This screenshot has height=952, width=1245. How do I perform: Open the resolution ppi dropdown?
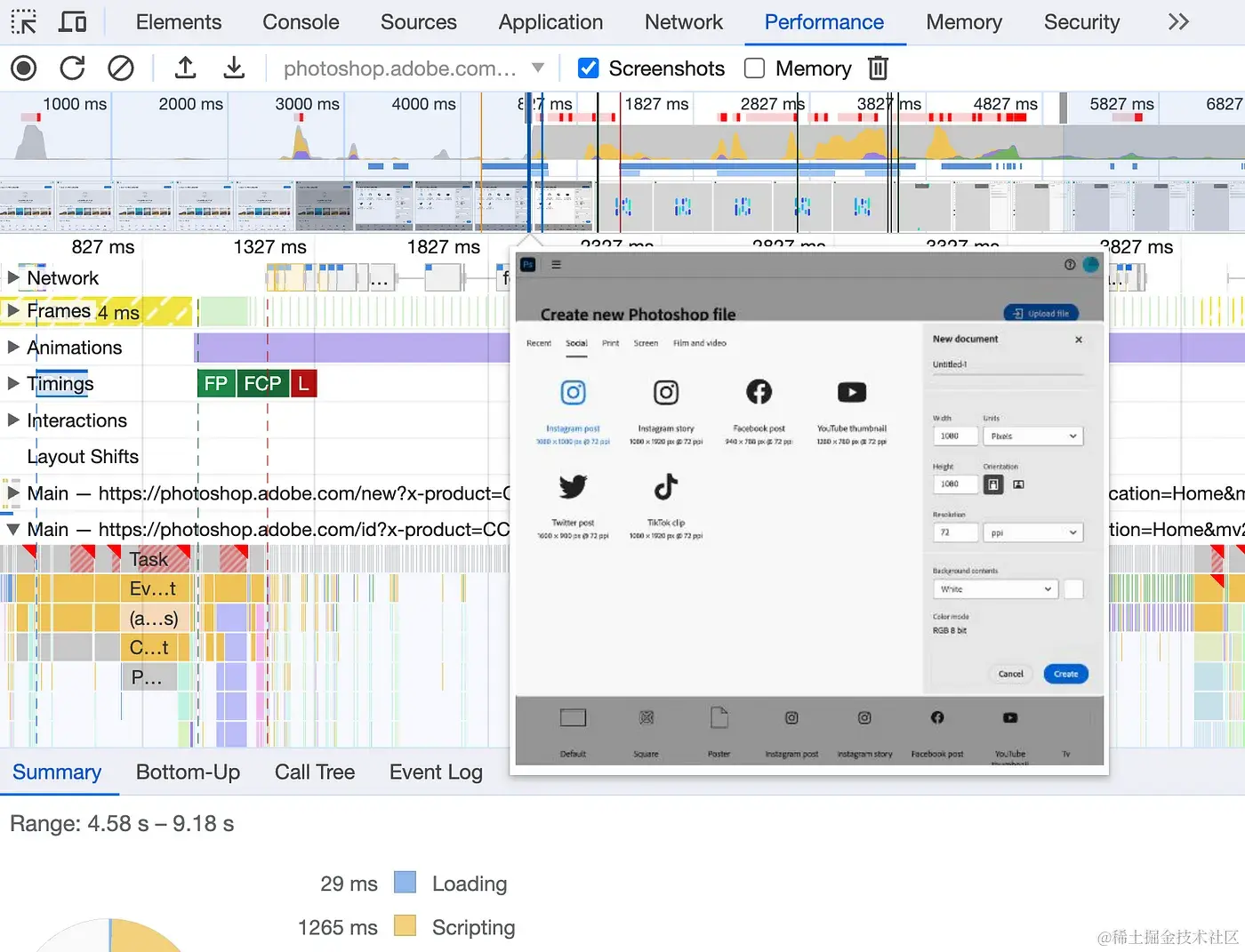1033,532
